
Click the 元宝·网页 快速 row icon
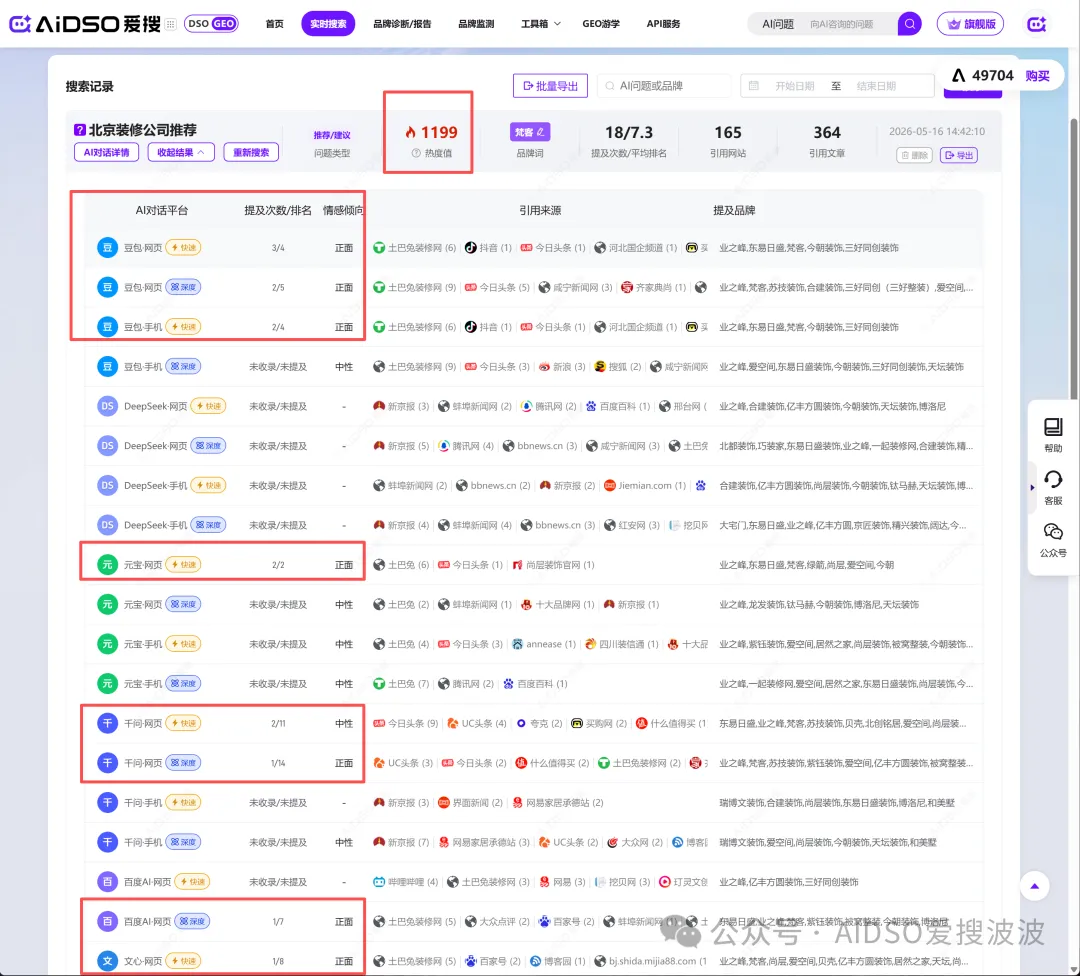pyautogui.click(x=107, y=564)
